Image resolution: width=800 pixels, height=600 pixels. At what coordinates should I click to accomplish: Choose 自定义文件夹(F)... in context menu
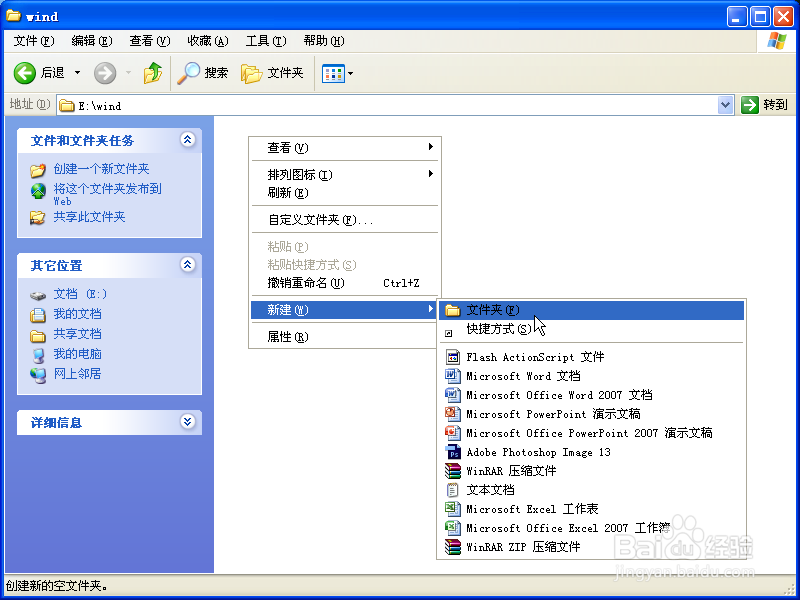(344, 220)
